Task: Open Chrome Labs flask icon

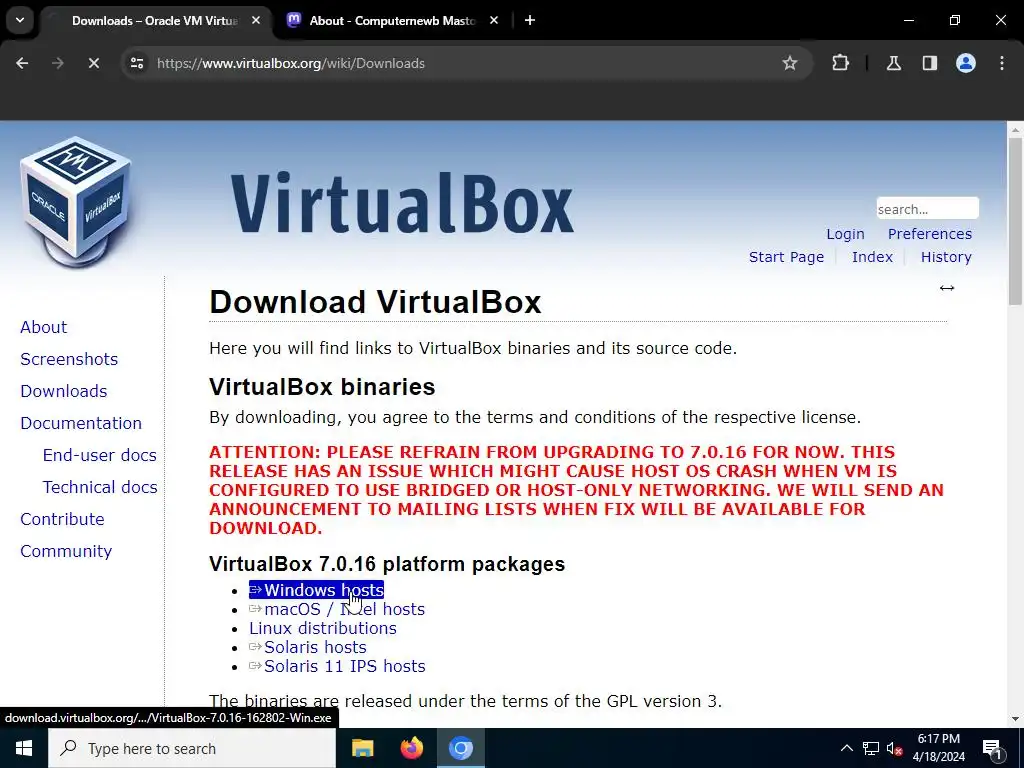Action: click(893, 63)
